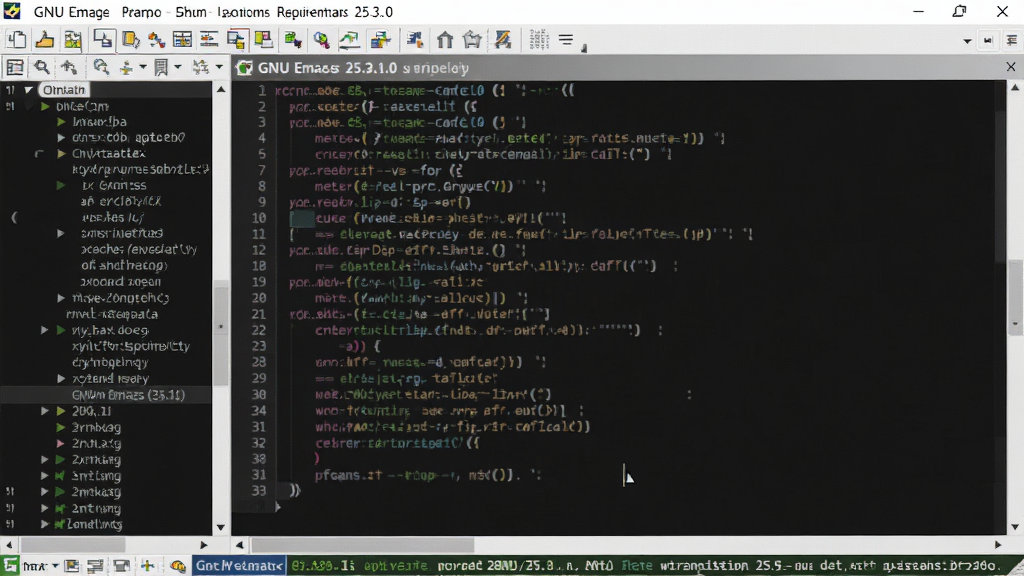The width and height of the screenshot is (1024, 576).
Task: Collapse the root tree node labeled Otmatn
Action: 28,90
